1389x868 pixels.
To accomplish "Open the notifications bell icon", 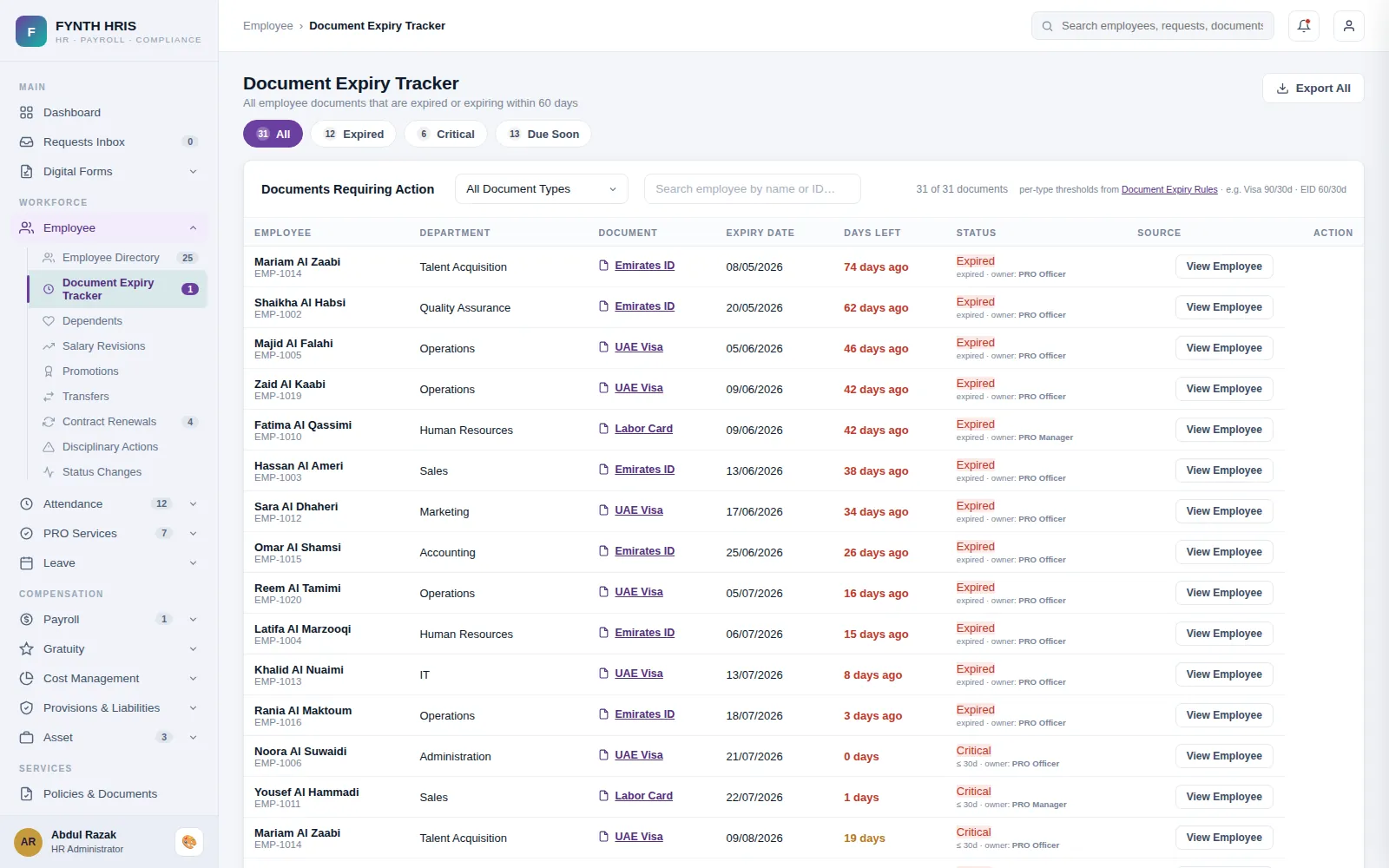I will [x=1304, y=26].
